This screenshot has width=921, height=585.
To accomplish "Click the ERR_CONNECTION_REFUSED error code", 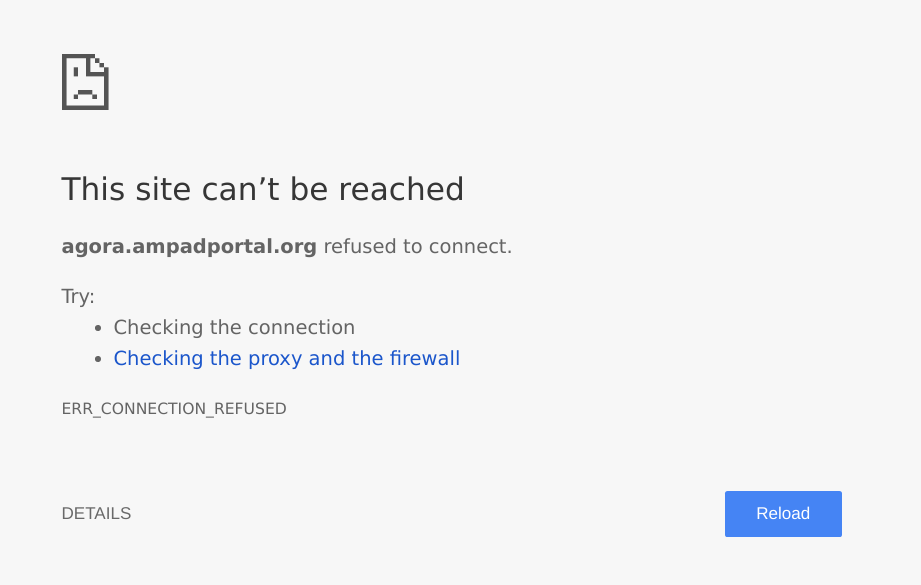I will coord(174,408).
